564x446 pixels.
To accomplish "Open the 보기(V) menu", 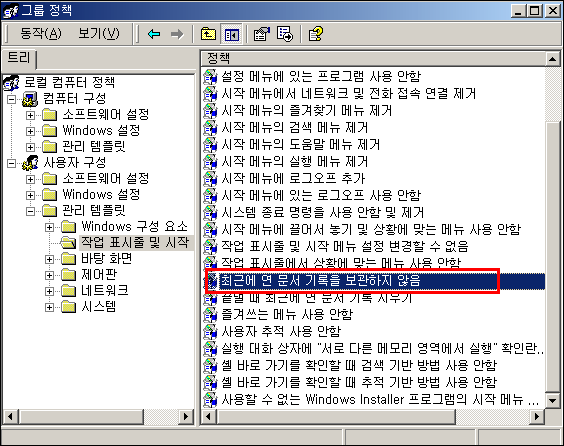I will tap(99, 34).
